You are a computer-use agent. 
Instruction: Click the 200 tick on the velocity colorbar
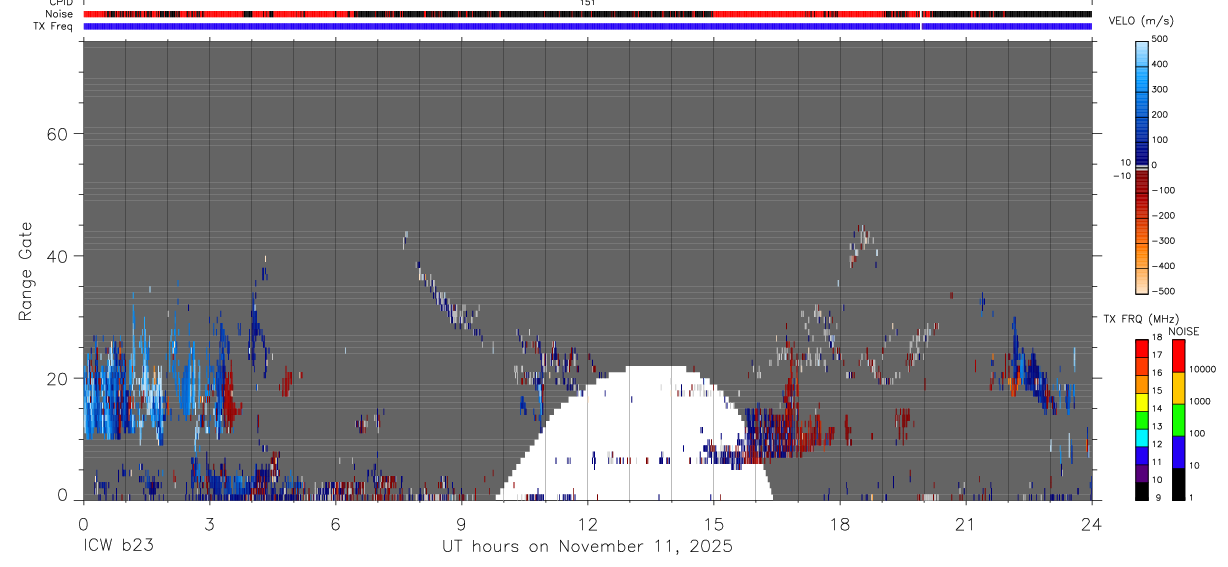coord(1162,115)
